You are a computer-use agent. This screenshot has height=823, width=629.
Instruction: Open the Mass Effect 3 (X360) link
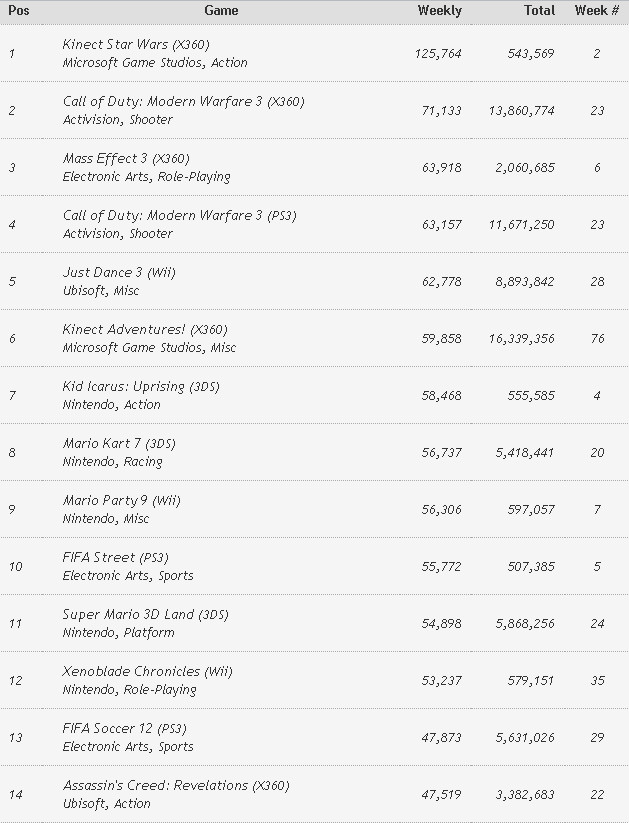125,159
